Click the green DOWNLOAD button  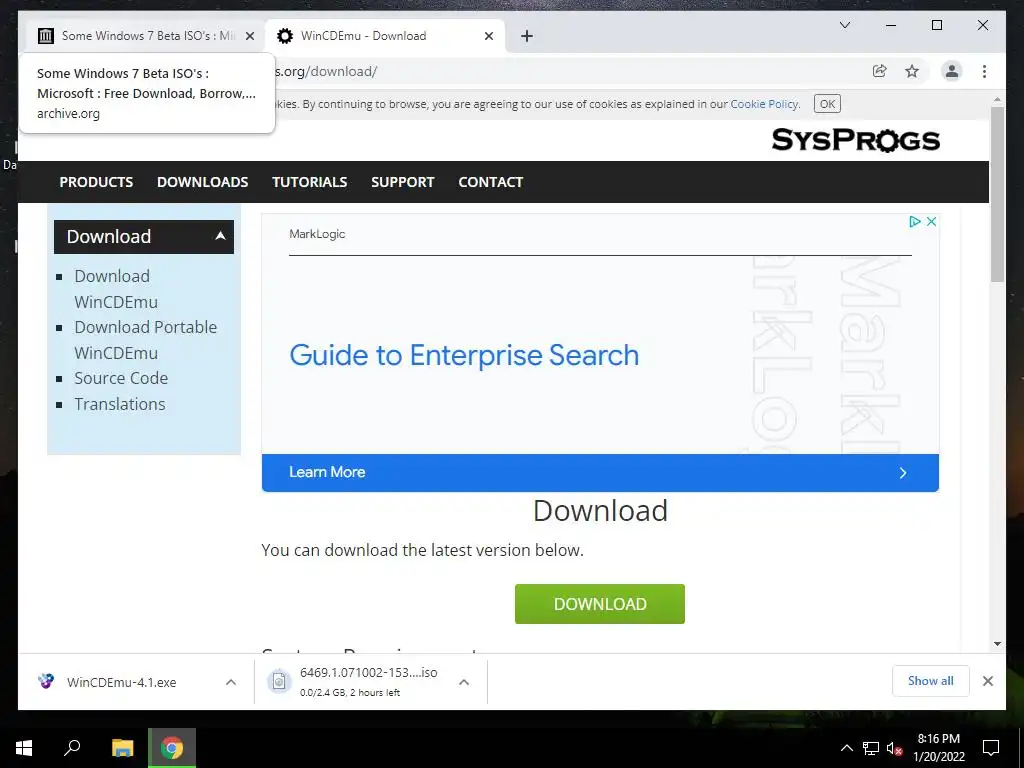click(x=600, y=604)
